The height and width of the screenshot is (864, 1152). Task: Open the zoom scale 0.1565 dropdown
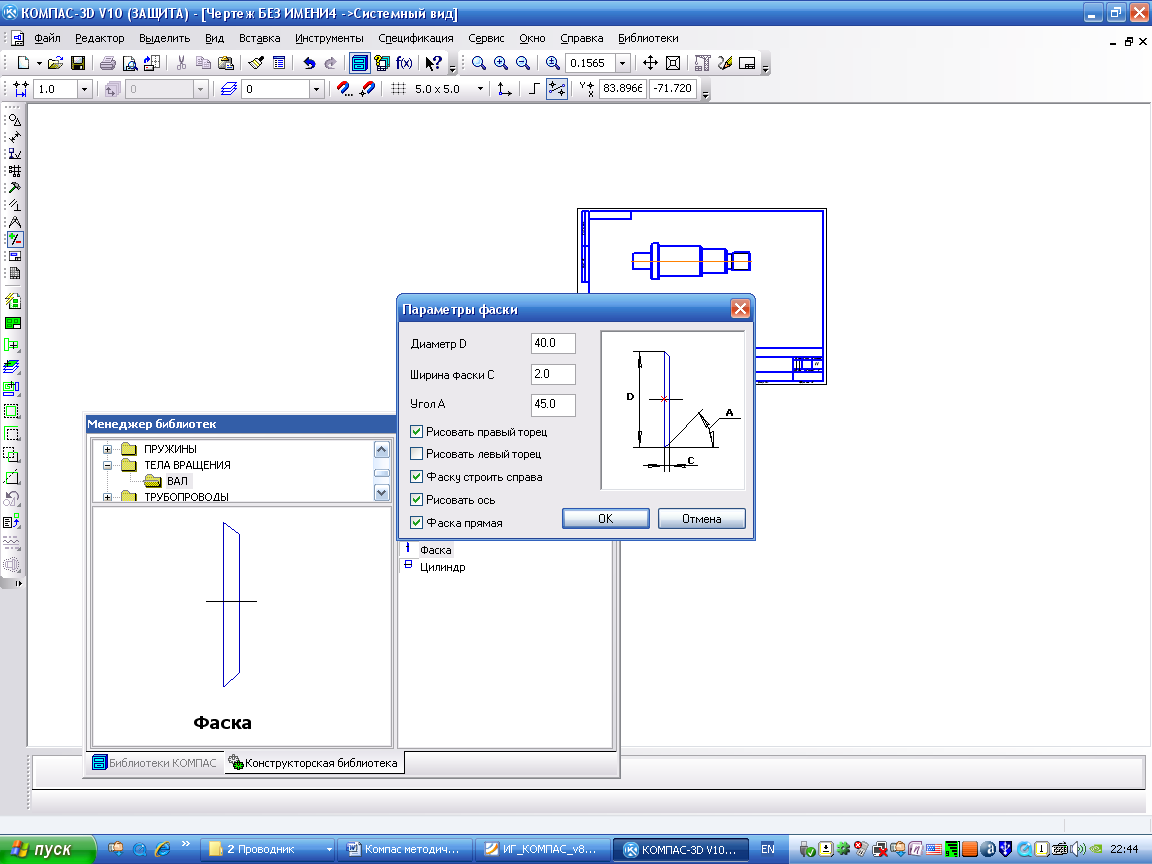[x=622, y=63]
